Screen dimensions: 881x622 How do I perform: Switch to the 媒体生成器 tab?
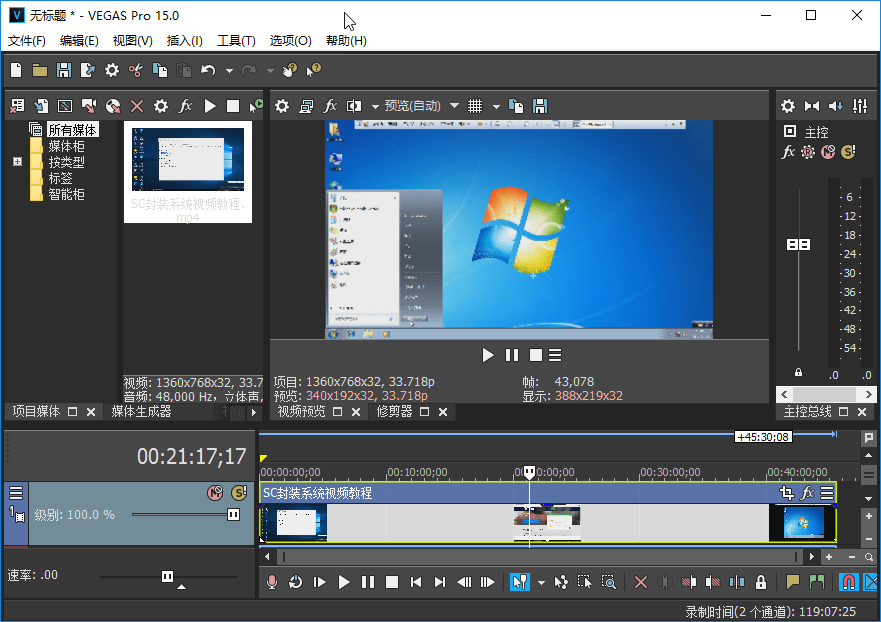[141, 411]
